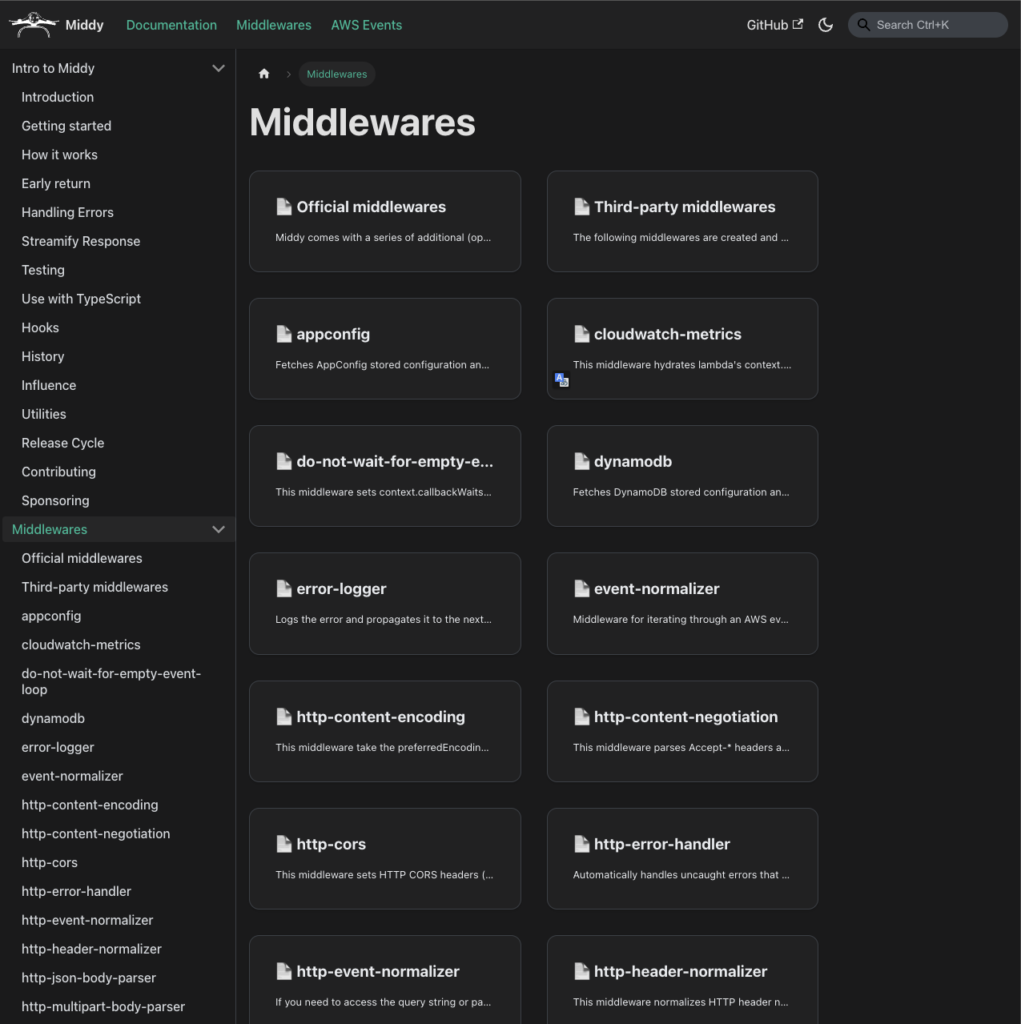Click document icon on event-normalizer card
Image resolution: width=1021 pixels, height=1024 pixels.
[x=581, y=588]
